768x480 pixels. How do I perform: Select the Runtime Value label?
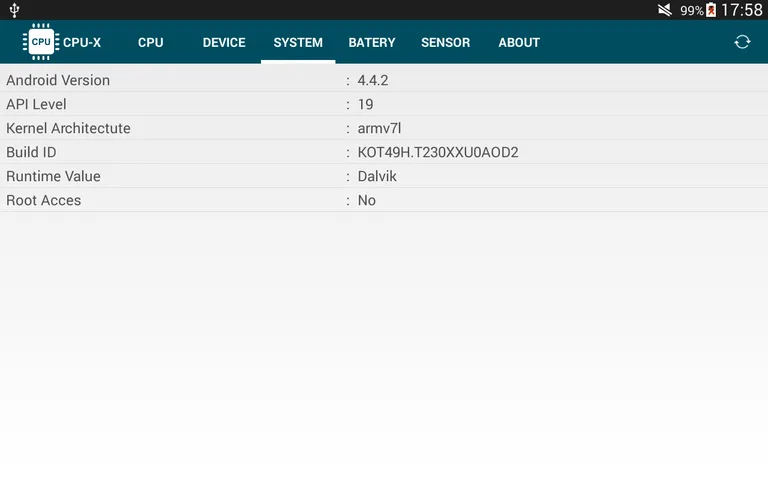53,176
